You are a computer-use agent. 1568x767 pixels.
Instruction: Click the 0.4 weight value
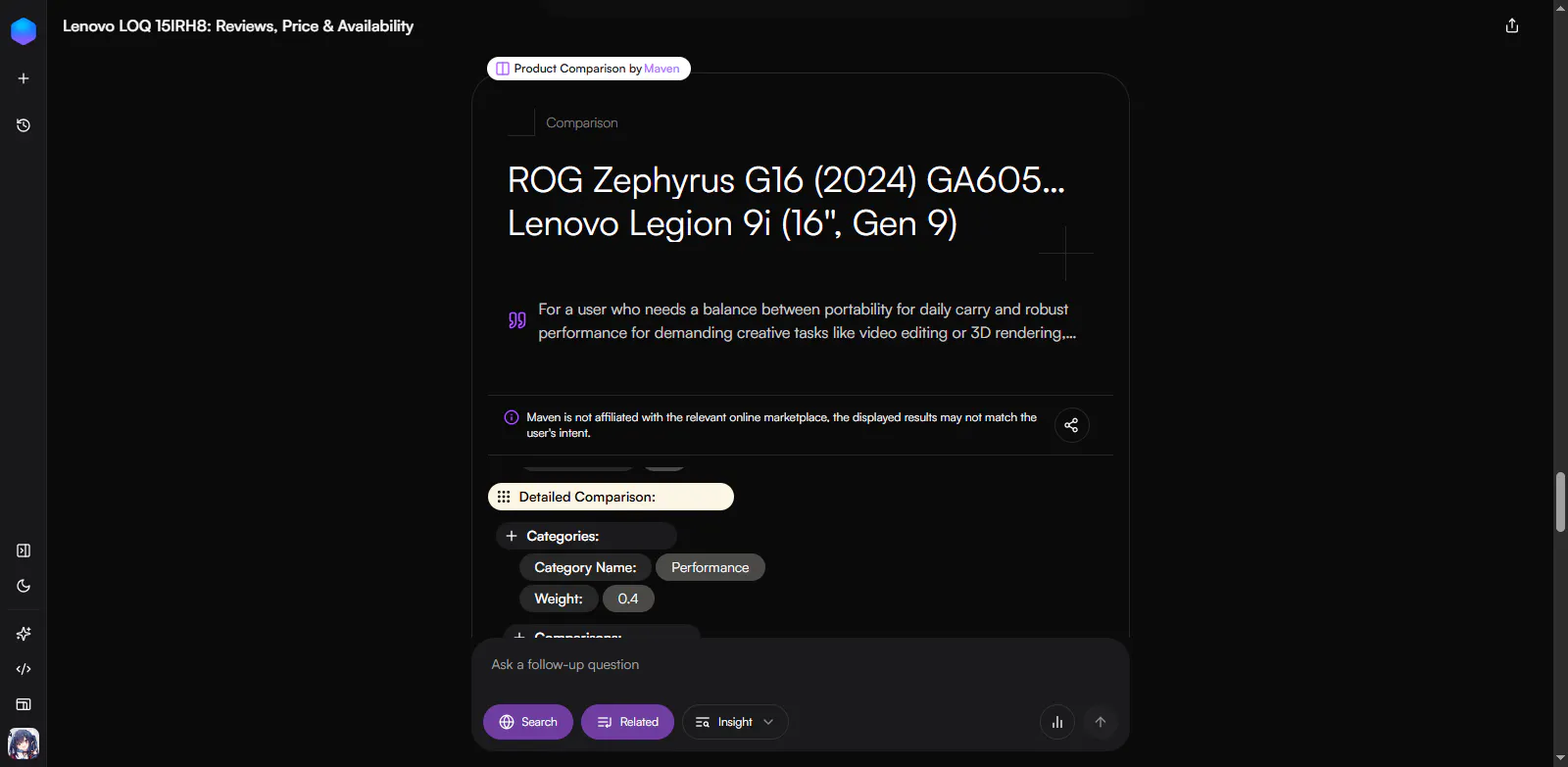tap(628, 599)
